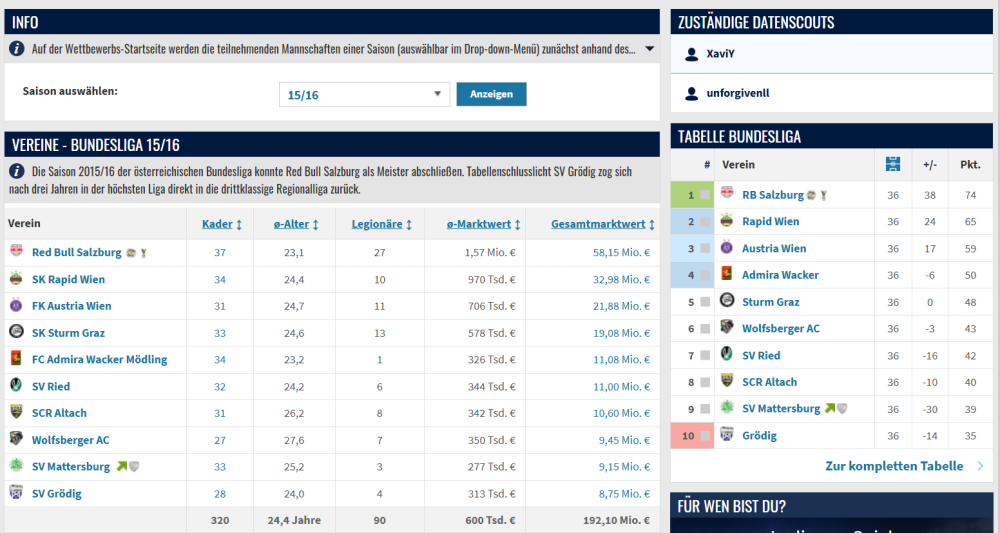
Task: Sort table by Kader column
Action: pos(224,224)
